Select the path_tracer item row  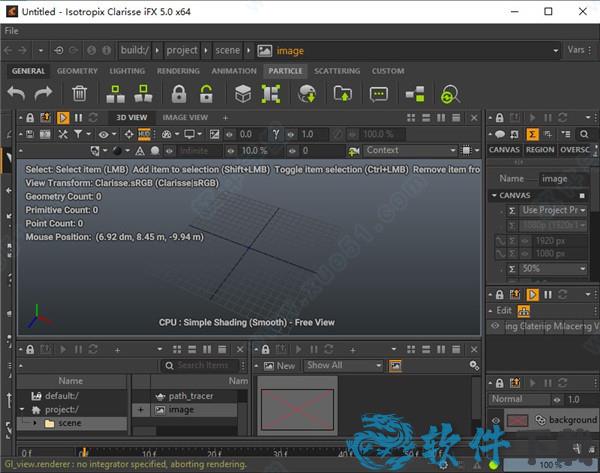(x=191, y=396)
